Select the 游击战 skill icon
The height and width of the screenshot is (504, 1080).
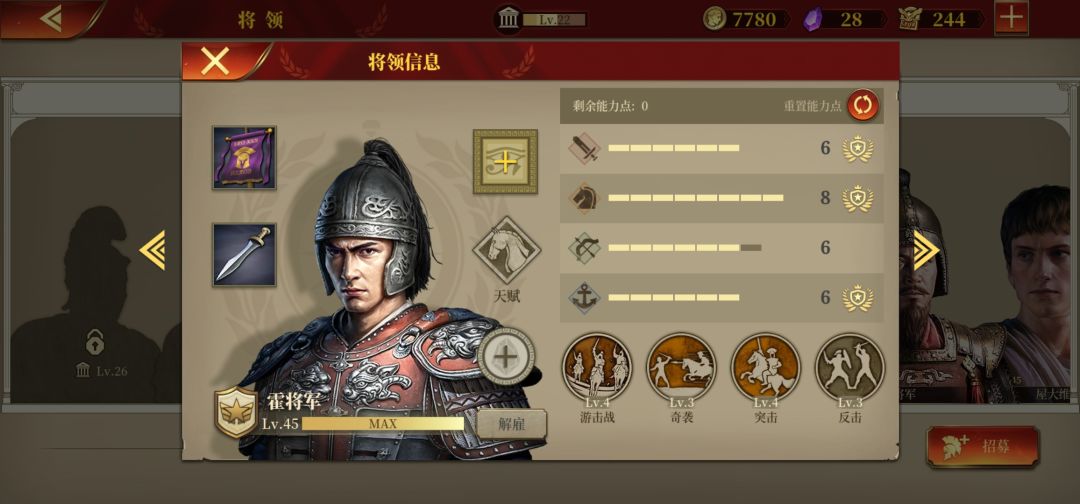[596, 367]
